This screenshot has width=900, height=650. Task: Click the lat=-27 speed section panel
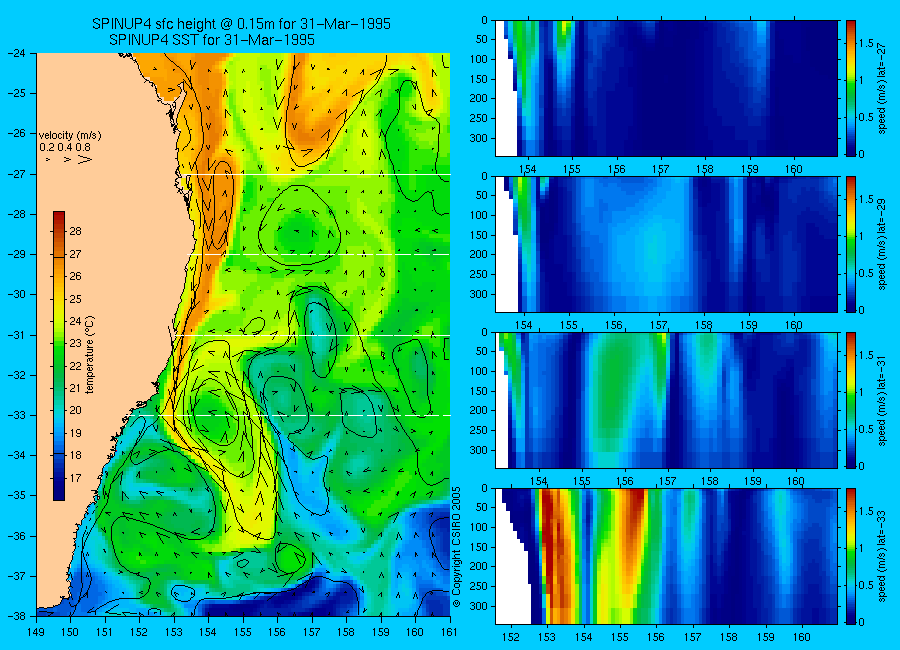pos(666,88)
